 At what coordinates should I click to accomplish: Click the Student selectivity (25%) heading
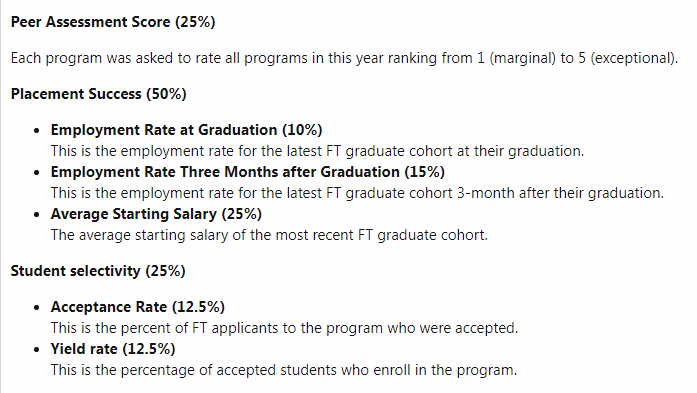(x=98, y=271)
